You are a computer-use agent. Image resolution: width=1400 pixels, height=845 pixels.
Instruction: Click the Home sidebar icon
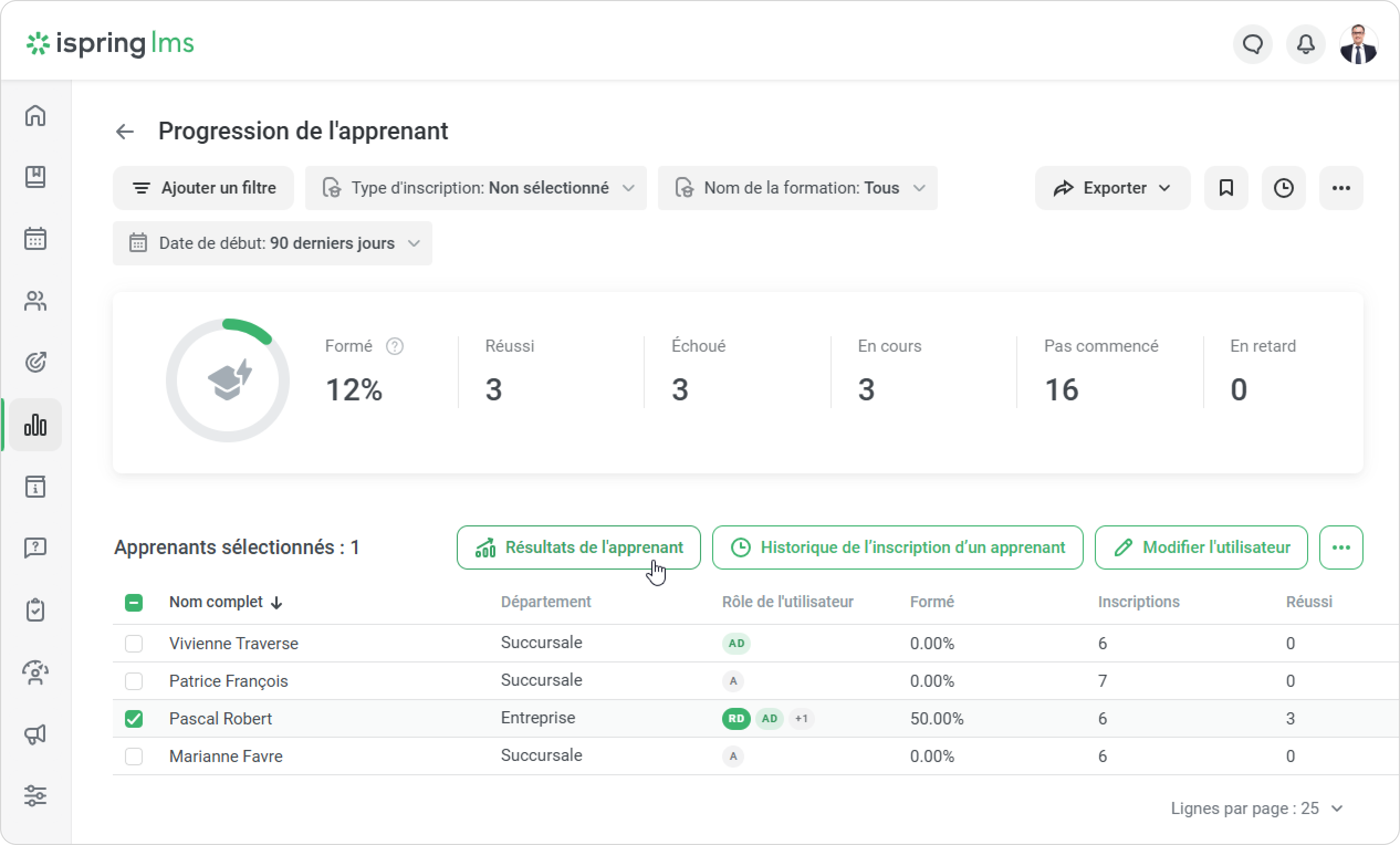click(35, 116)
